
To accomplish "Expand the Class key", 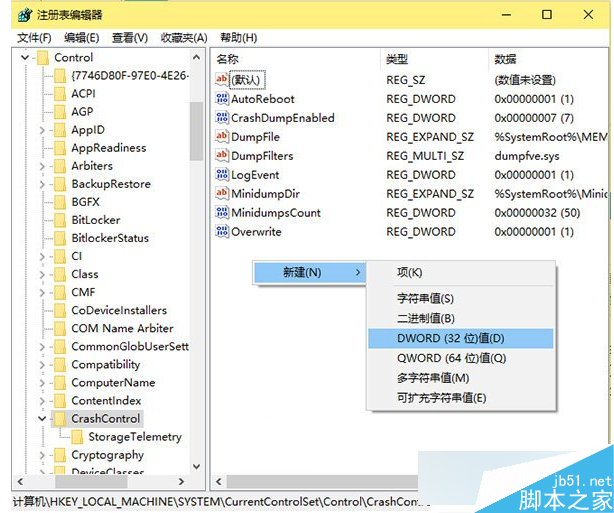I will (42, 275).
